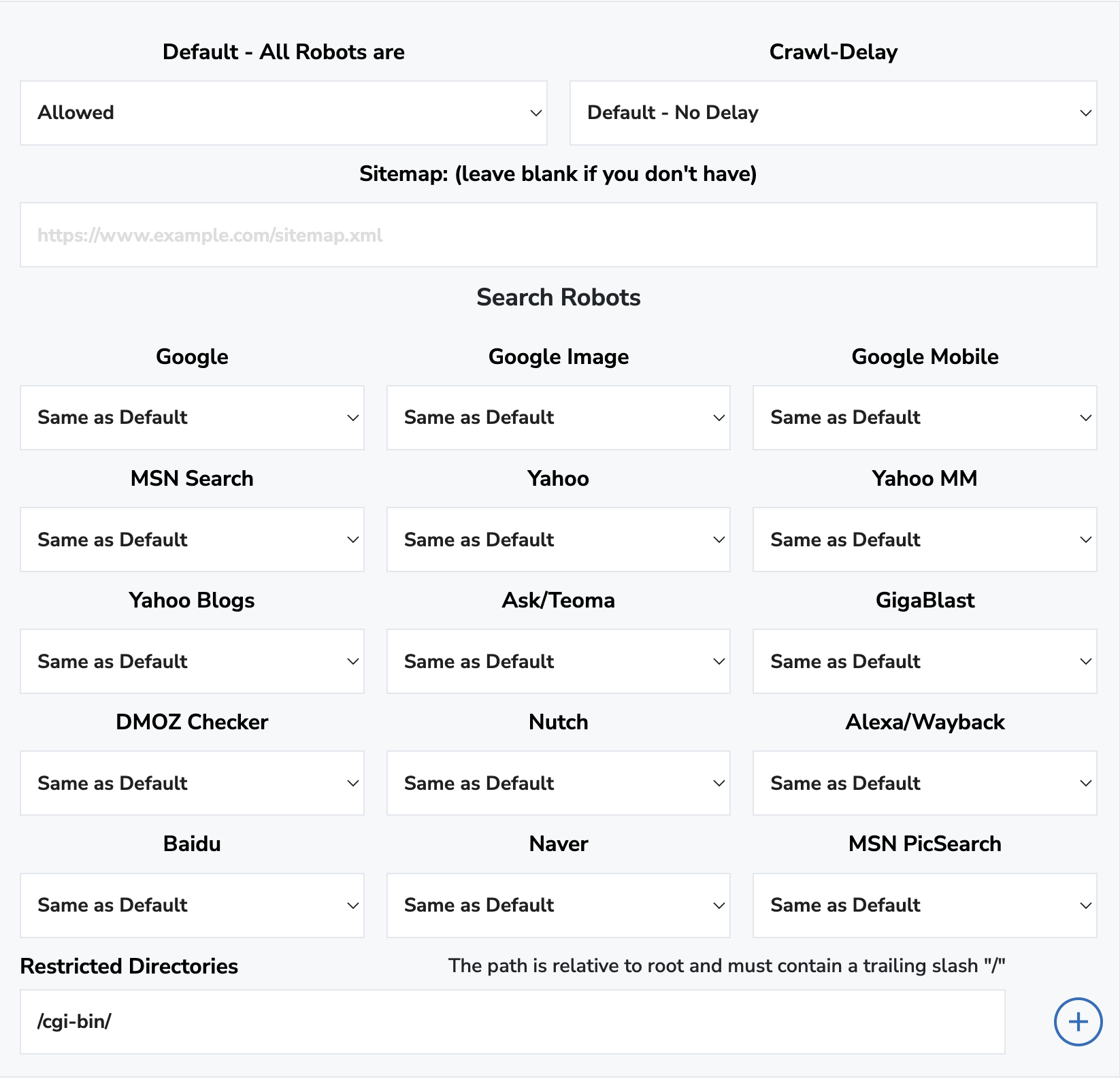Open the Nutch dropdown
This screenshot has width=1120, height=1079.
[559, 783]
